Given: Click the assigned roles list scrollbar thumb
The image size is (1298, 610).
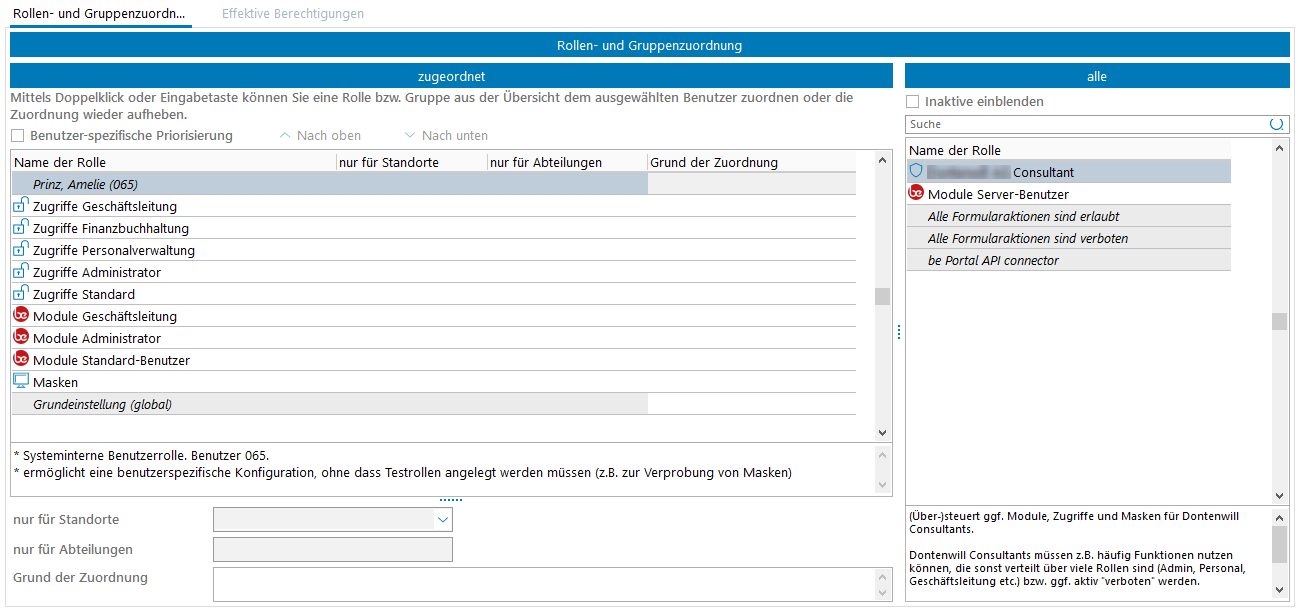Looking at the screenshot, I should [x=882, y=296].
